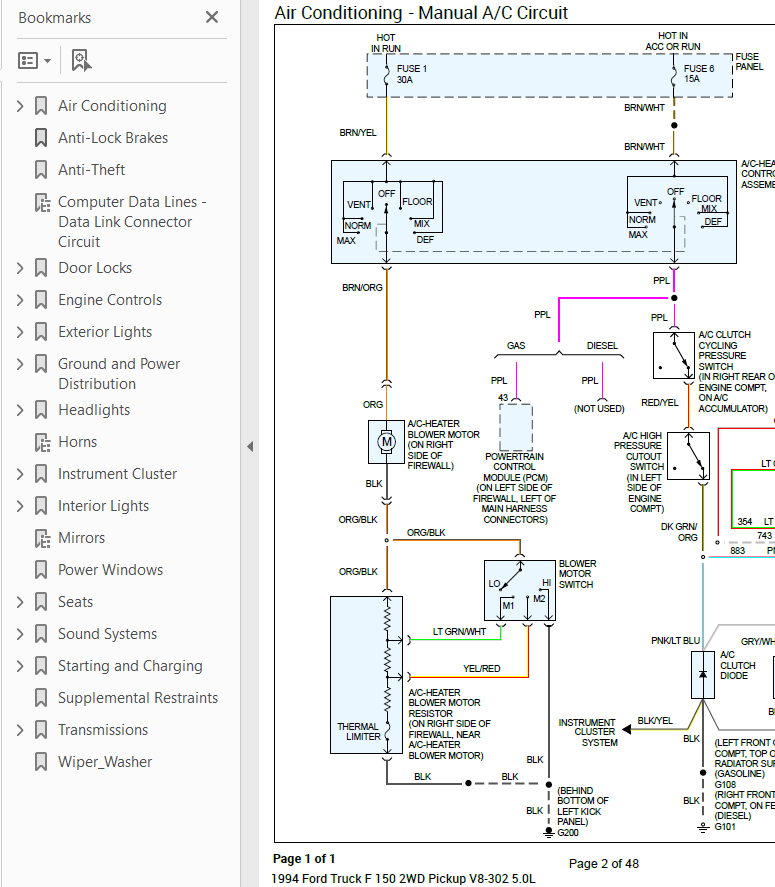Screen dimensions: 775x887
Task: Jump to the Power Windows bookmark
Action: pos(110,570)
